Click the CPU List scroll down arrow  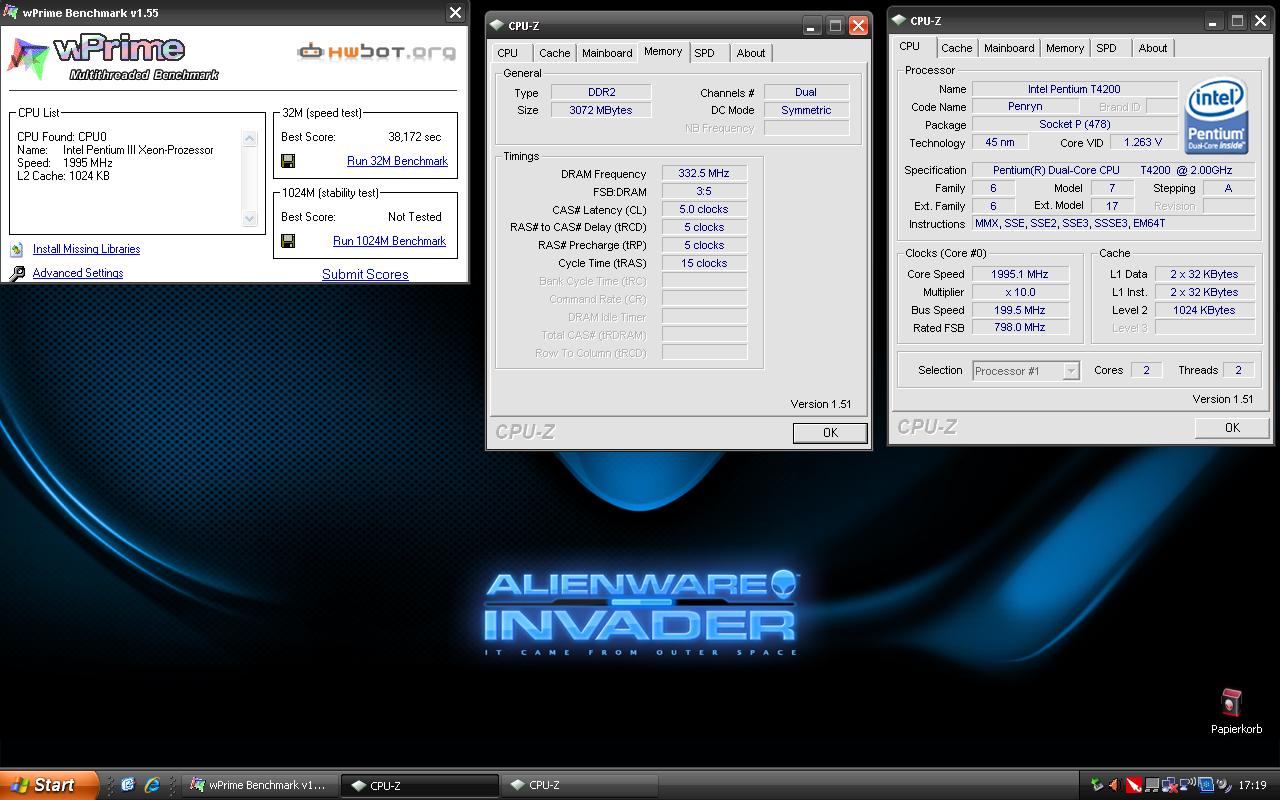pyautogui.click(x=250, y=218)
